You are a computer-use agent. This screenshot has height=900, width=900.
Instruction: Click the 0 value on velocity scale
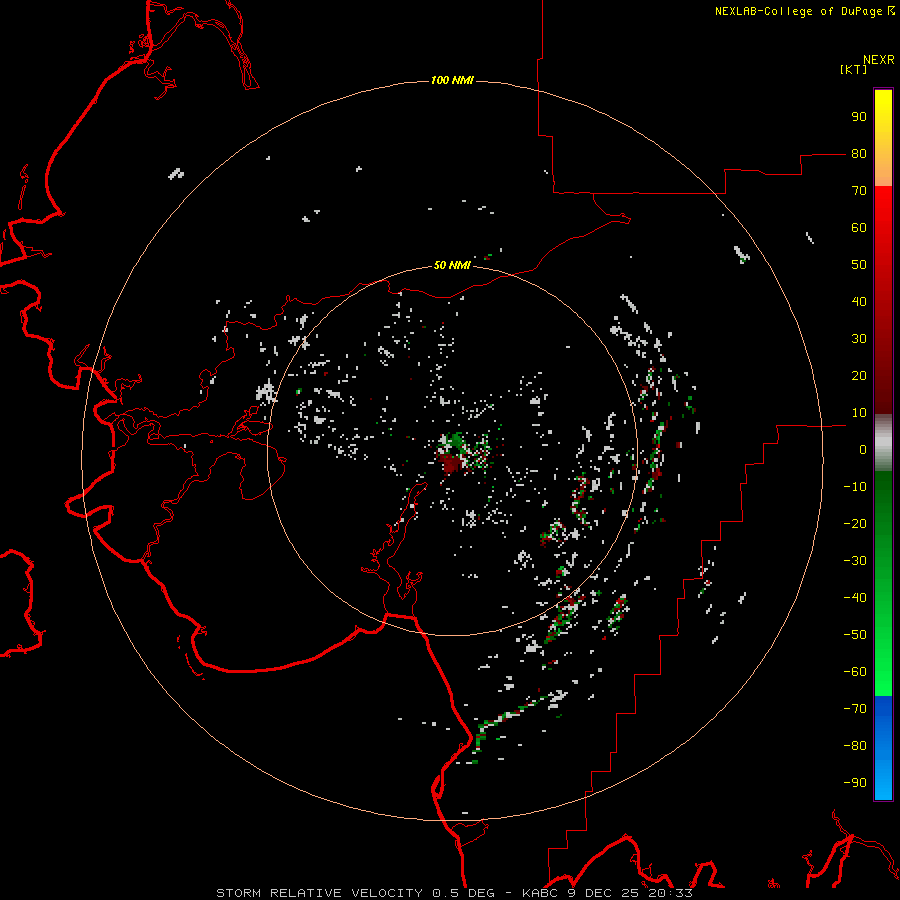(863, 450)
